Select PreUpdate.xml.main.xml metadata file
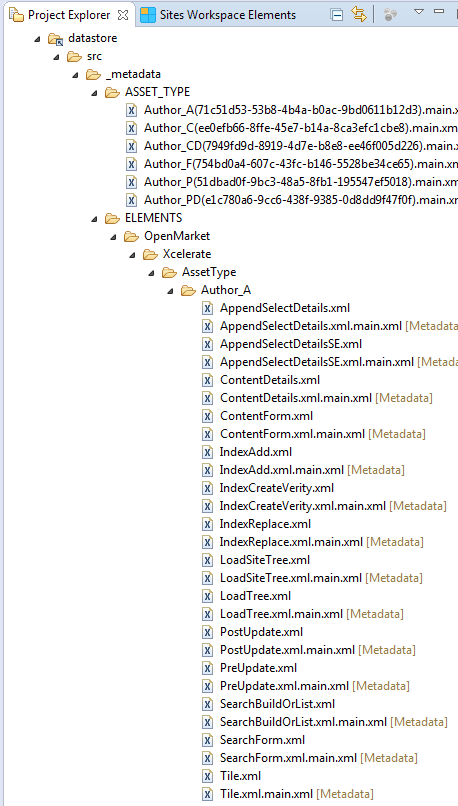This screenshot has height=806, width=458. pos(315,686)
